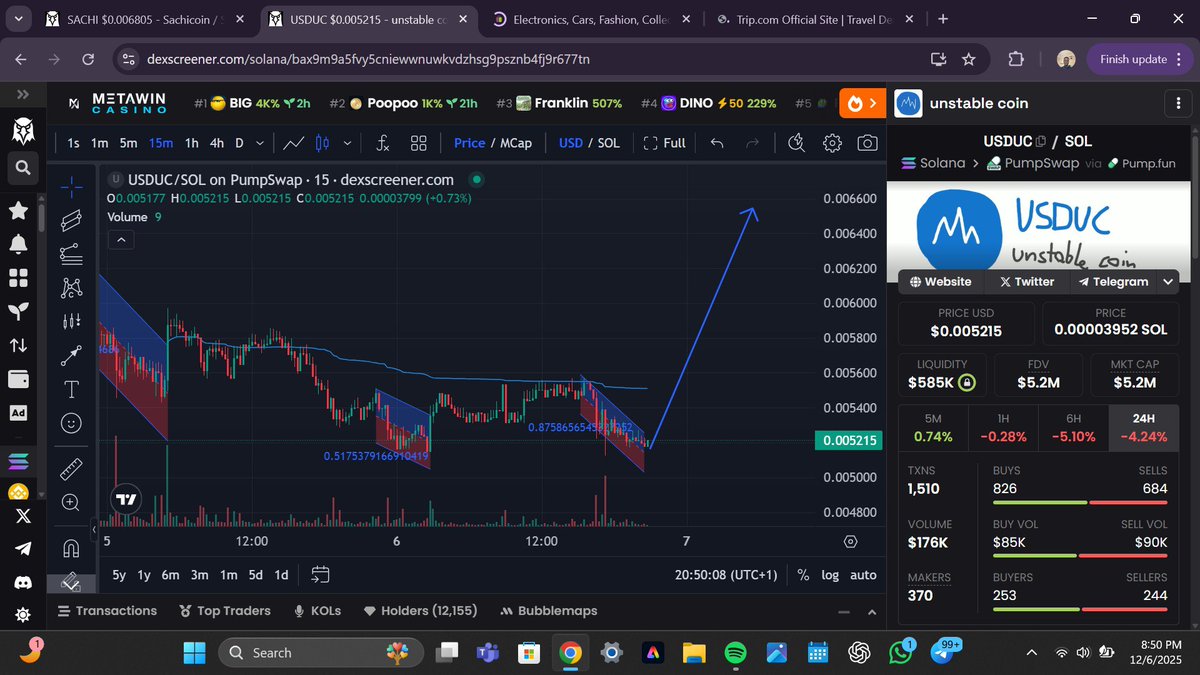Open the Fibonacci retracement tool
Viewport: 1200px width, 675px height.
pos(72,254)
